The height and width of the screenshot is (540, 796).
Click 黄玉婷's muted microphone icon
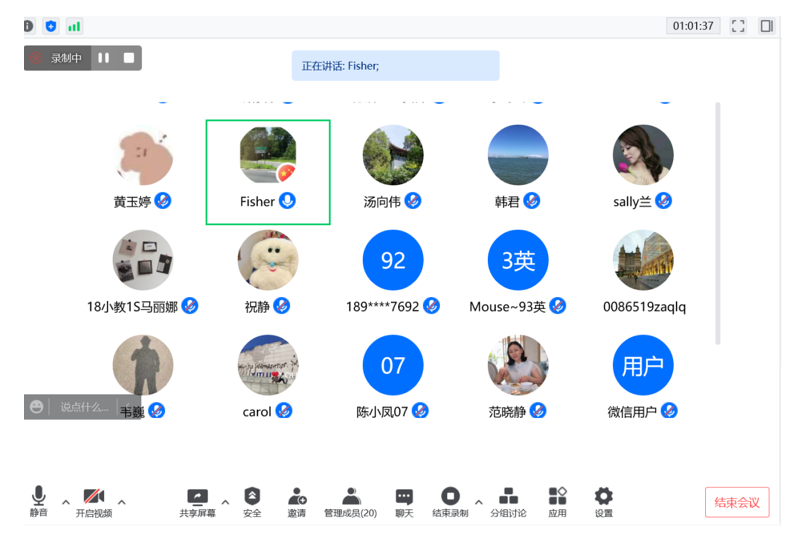click(x=162, y=201)
